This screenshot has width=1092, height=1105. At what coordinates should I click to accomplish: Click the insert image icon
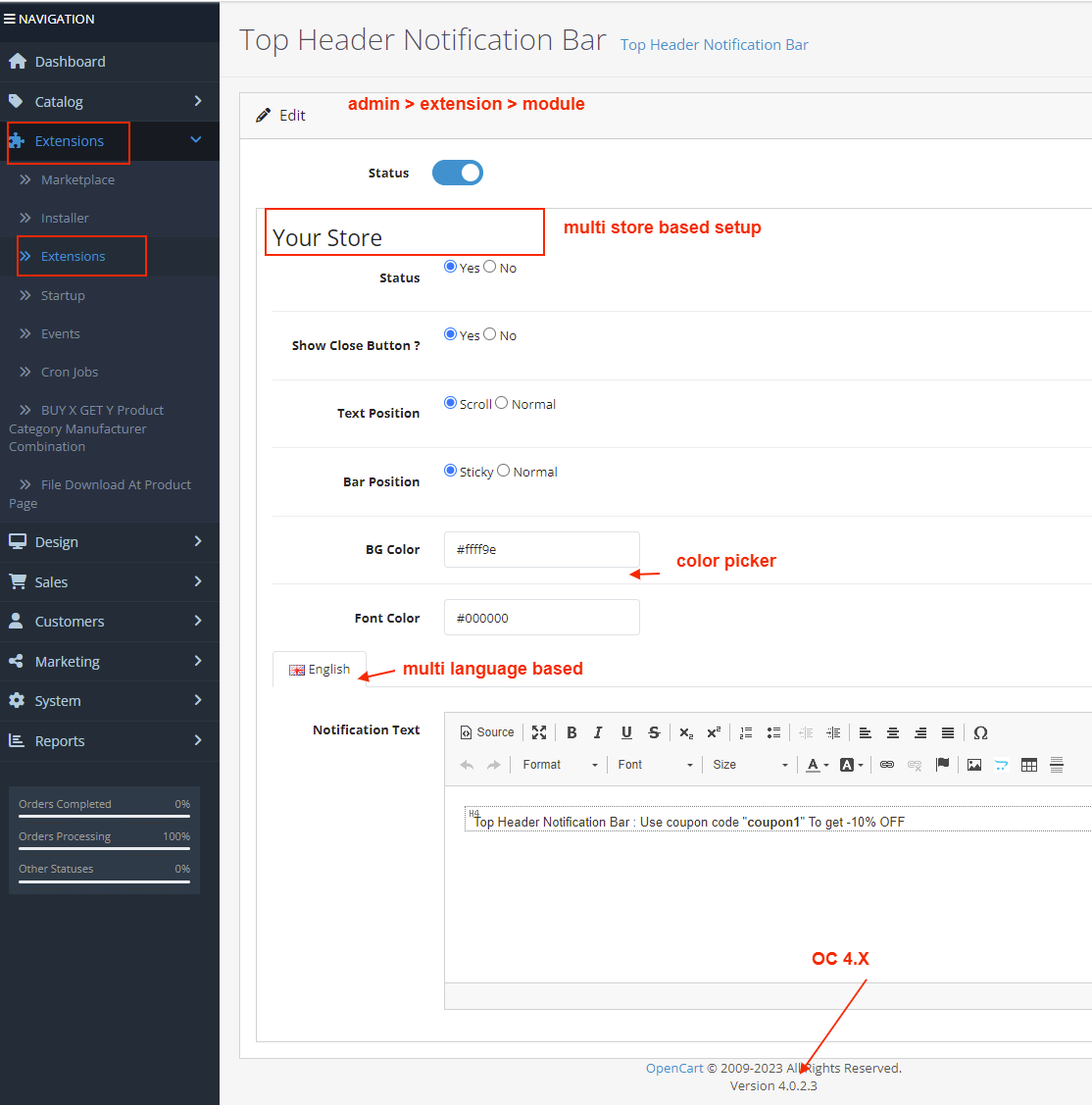tap(974, 765)
